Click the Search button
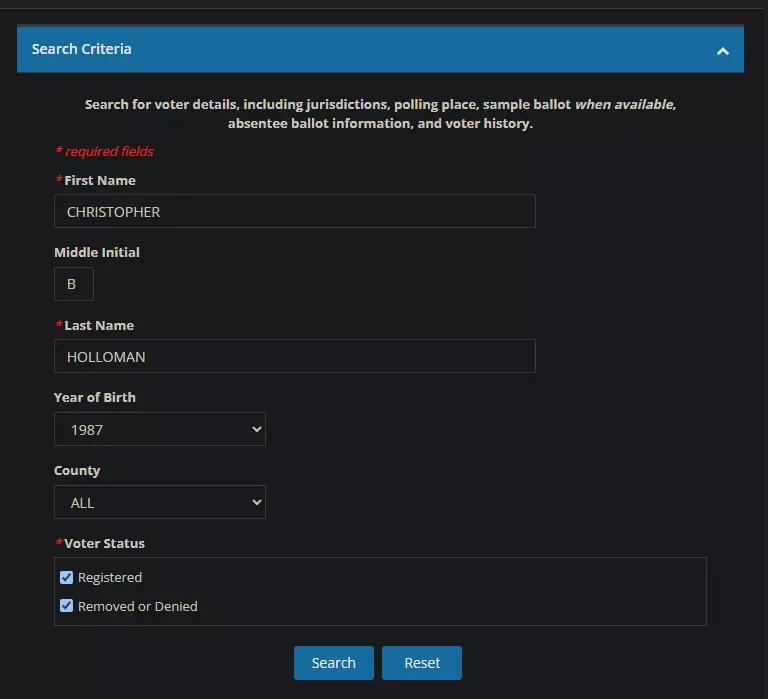Image resolution: width=768 pixels, height=699 pixels. [334, 663]
